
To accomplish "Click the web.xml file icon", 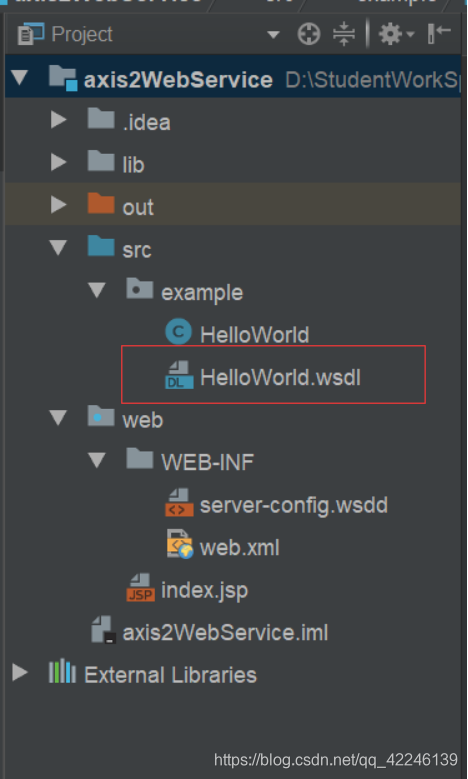I will click(180, 545).
